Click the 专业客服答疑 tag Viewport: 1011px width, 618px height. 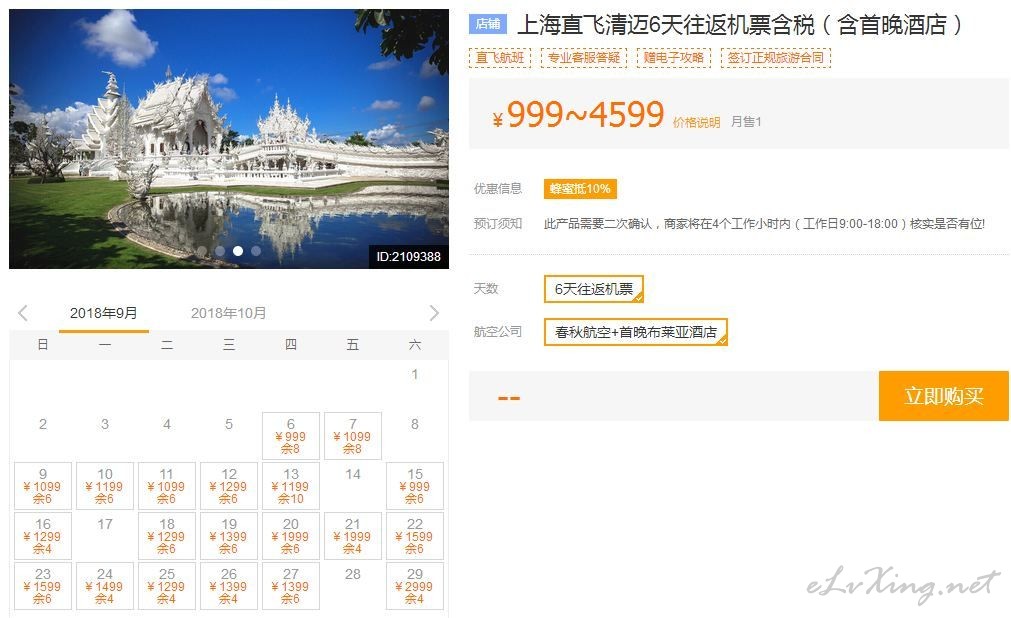pos(584,58)
